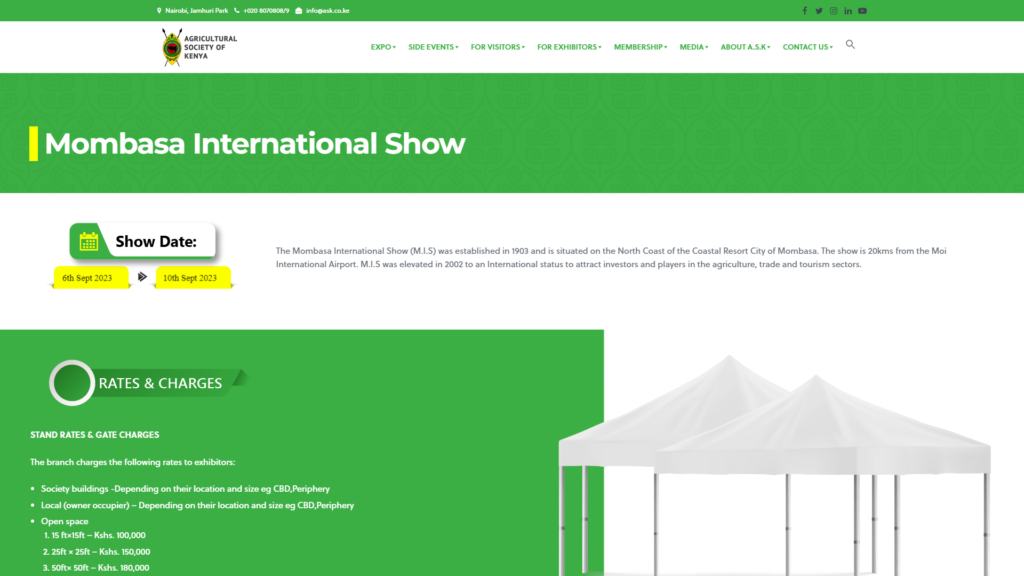Screen dimensions: 1024x576
Task: Click the 10th Sept 2023 date tag
Action: pos(193,278)
